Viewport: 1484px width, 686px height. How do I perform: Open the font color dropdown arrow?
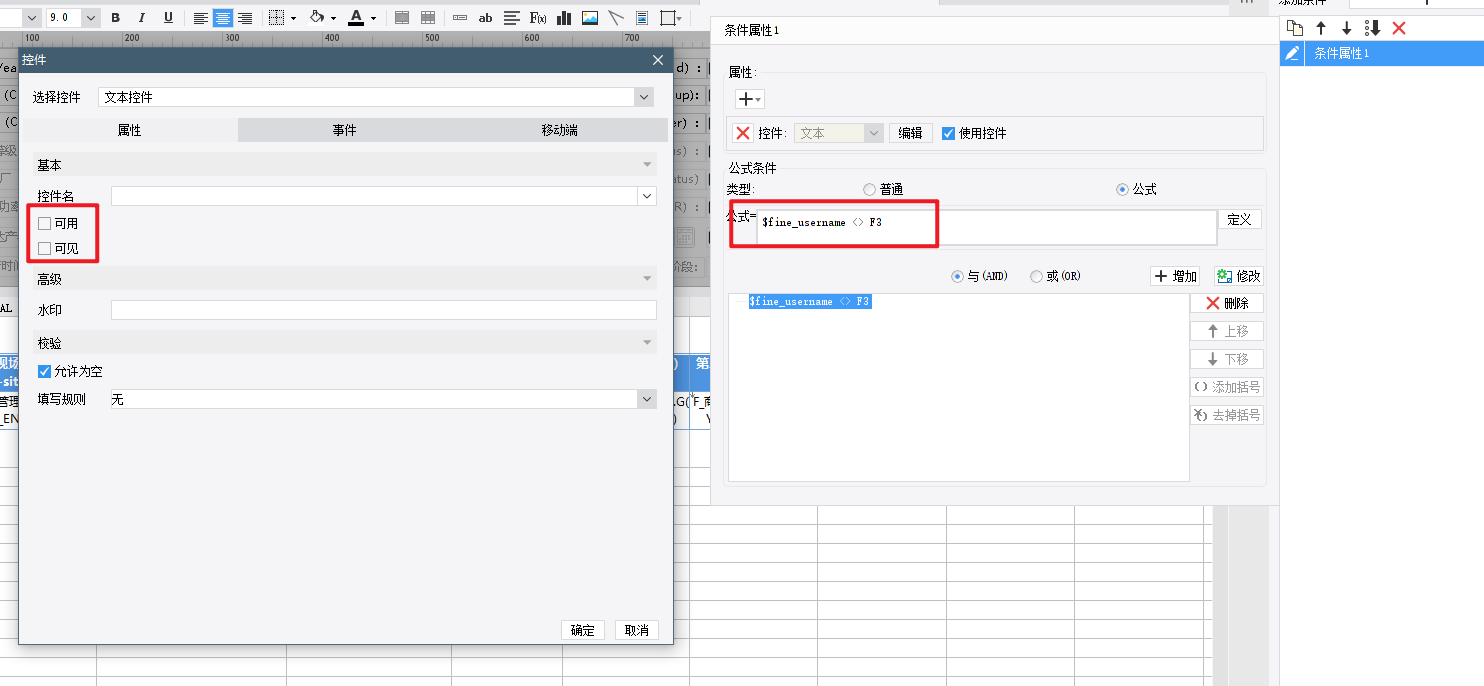[x=373, y=18]
